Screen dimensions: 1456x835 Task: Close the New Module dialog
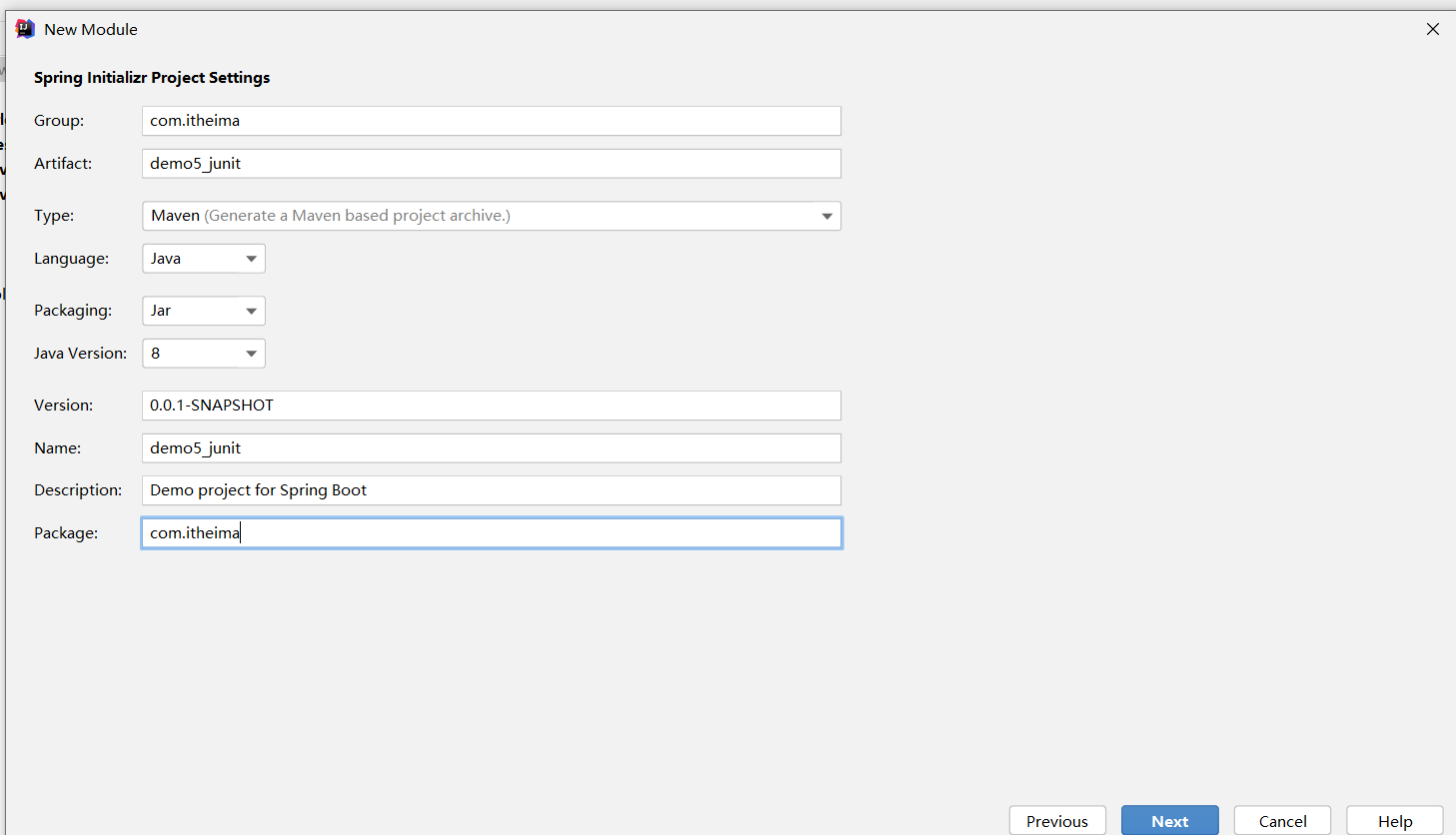point(1432,29)
